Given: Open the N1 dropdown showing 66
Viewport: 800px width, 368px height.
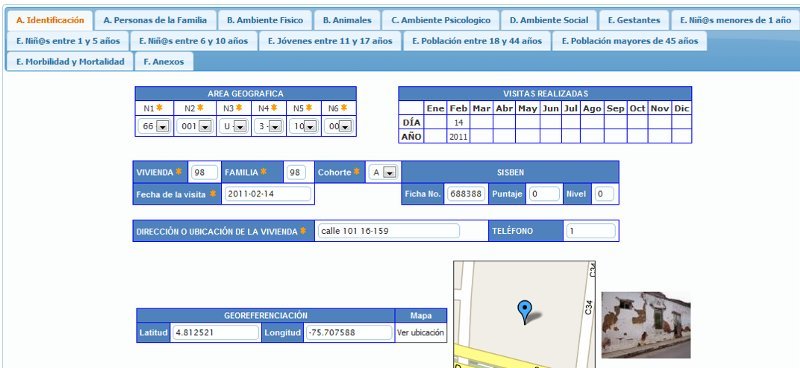Looking at the screenshot, I should [155, 126].
